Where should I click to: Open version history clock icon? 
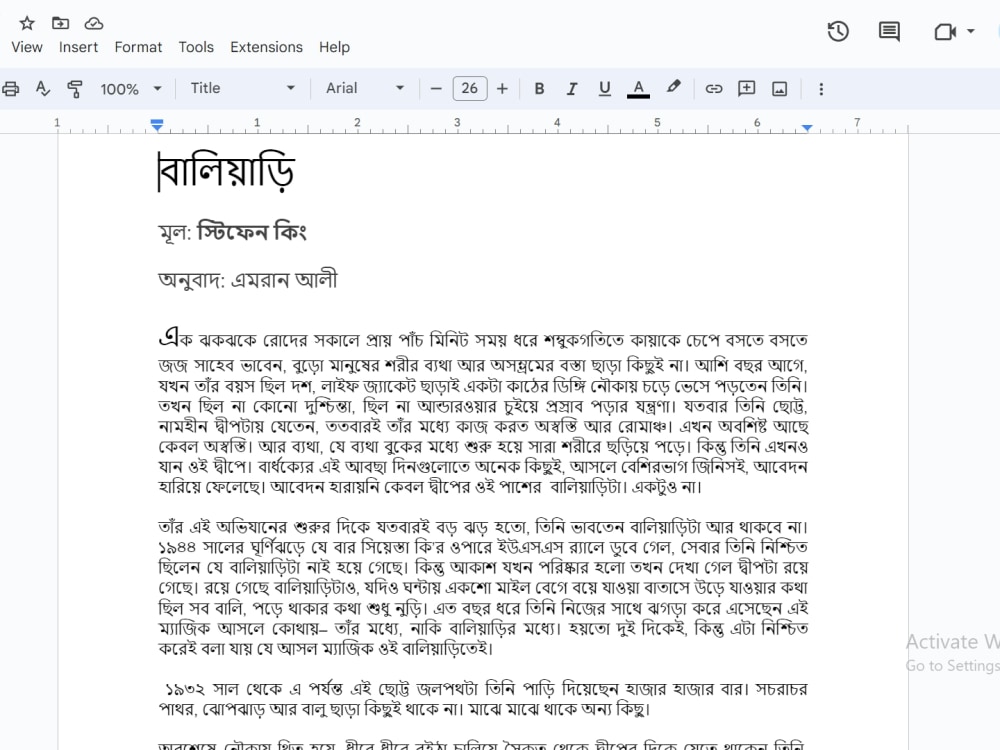[838, 31]
